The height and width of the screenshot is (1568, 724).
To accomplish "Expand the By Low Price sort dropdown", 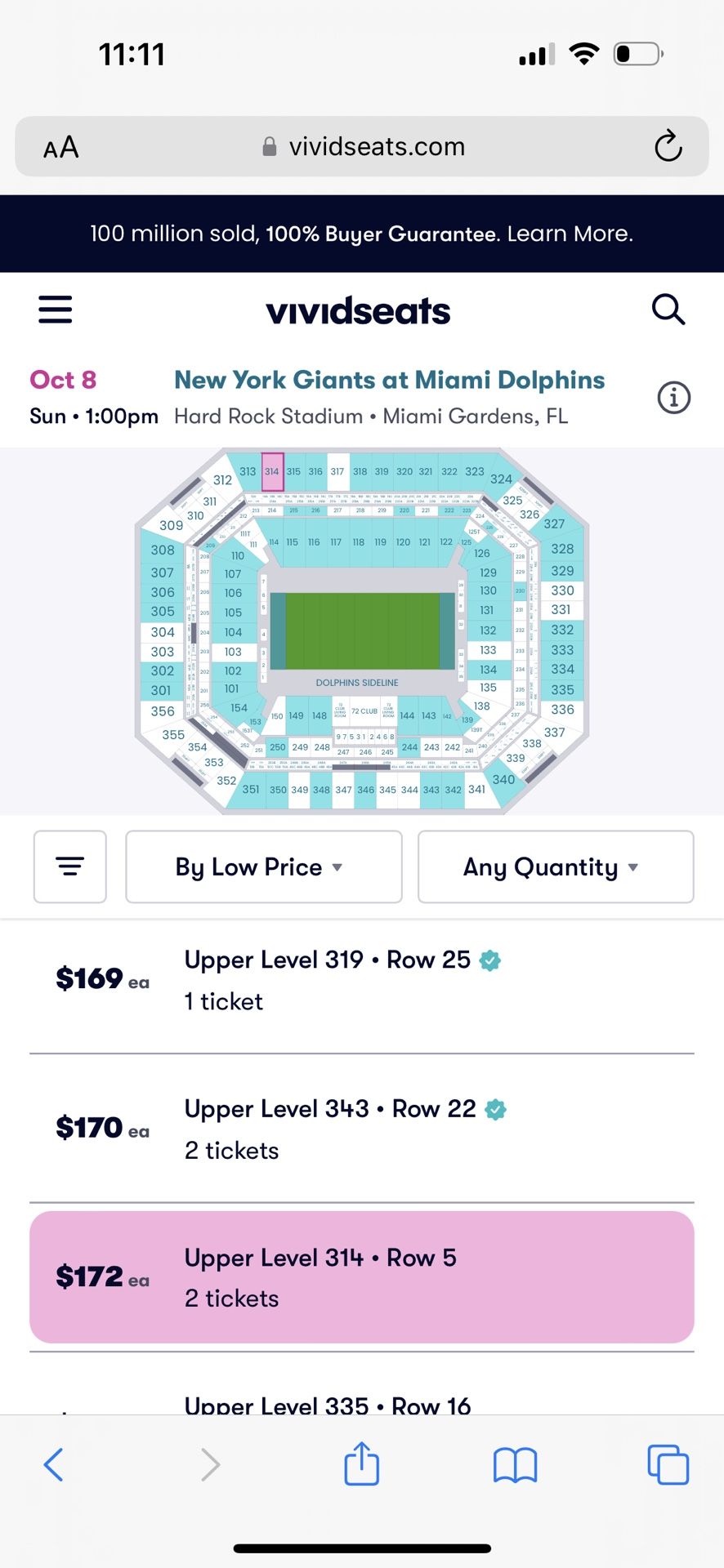I will click(263, 866).
